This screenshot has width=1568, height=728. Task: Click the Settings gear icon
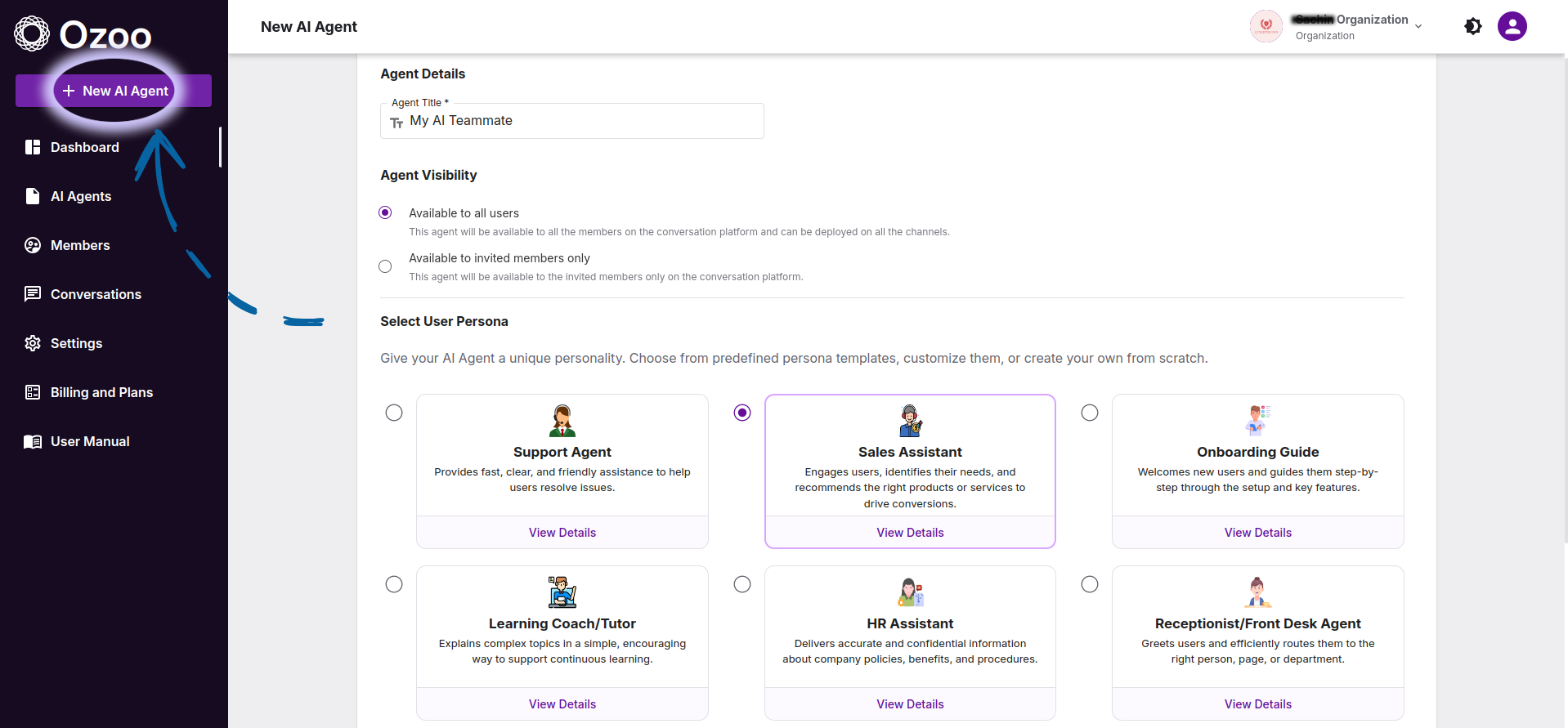[x=33, y=343]
